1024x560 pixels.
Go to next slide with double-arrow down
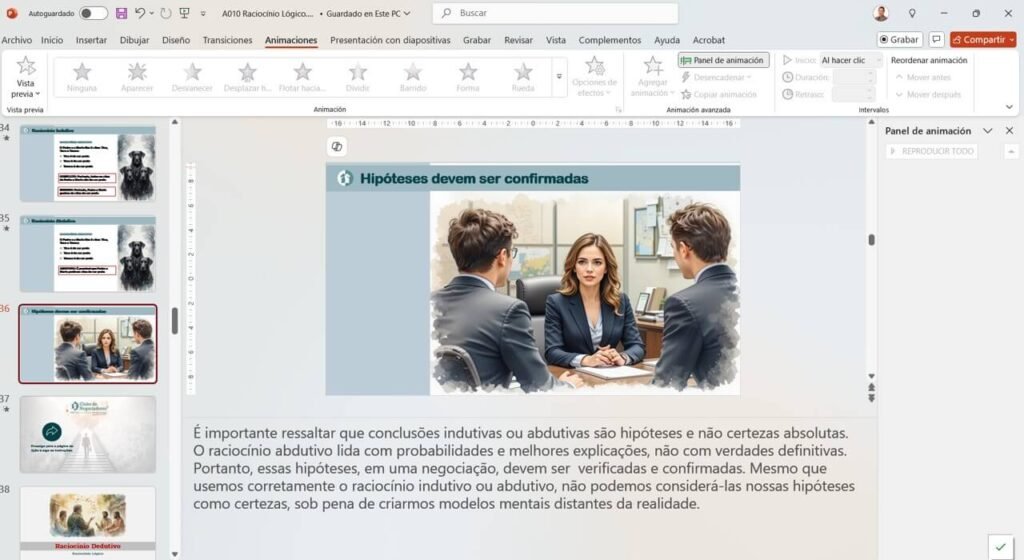tap(871, 398)
